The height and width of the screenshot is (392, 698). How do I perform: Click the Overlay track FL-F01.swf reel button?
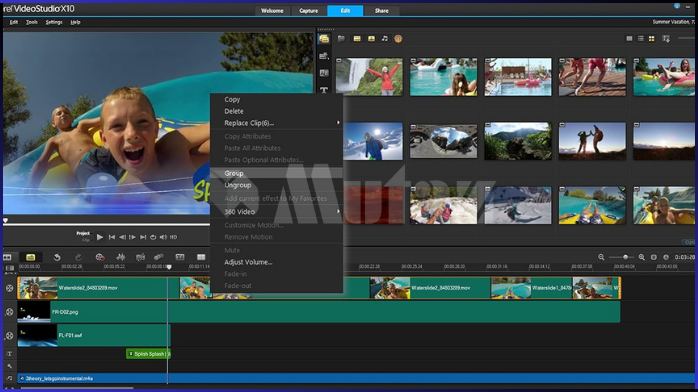click(x=9, y=335)
